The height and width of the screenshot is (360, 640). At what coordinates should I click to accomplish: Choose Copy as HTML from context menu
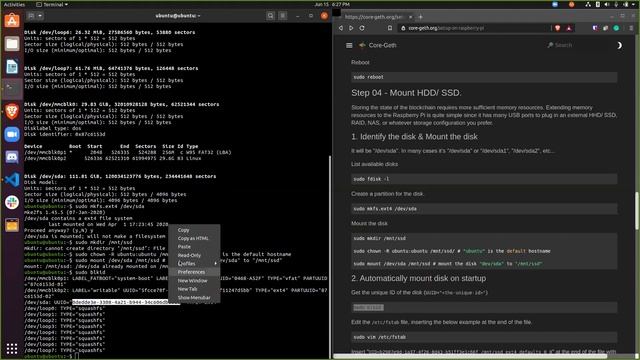pos(193,238)
